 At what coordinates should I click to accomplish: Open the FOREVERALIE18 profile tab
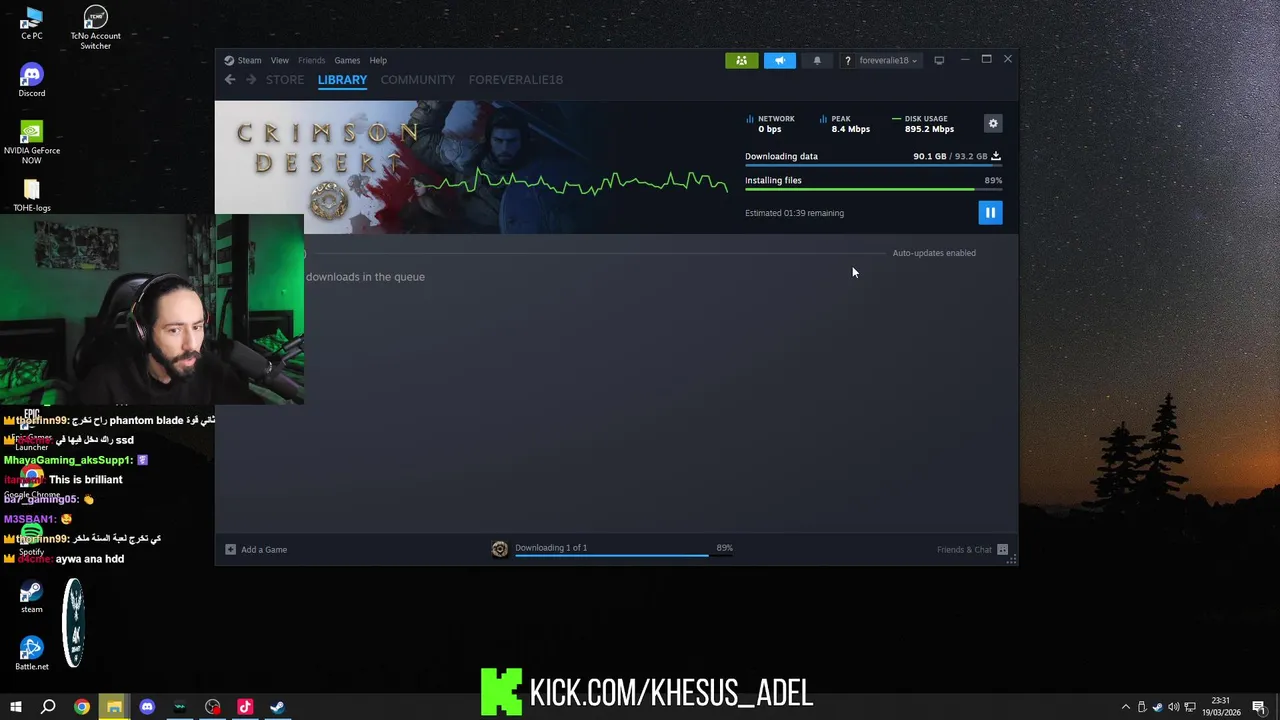516,80
